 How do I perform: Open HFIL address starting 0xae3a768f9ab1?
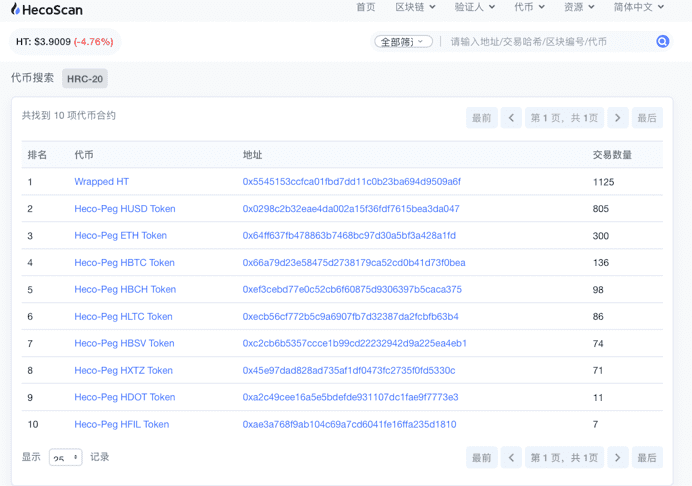(x=350, y=424)
